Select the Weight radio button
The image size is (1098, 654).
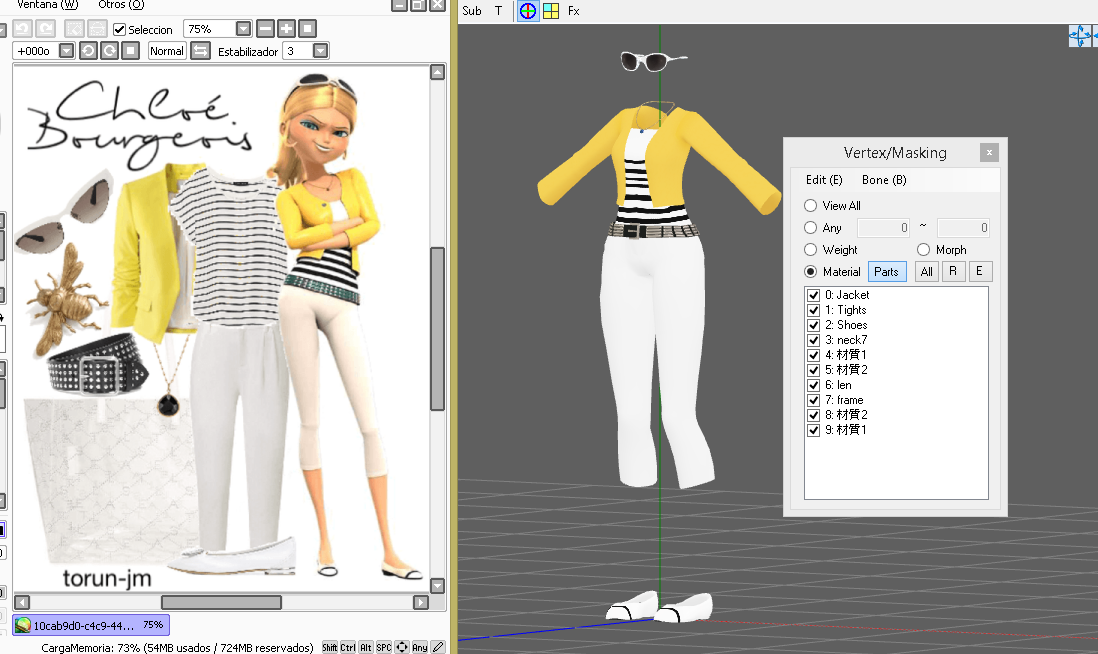coord(810,250)
